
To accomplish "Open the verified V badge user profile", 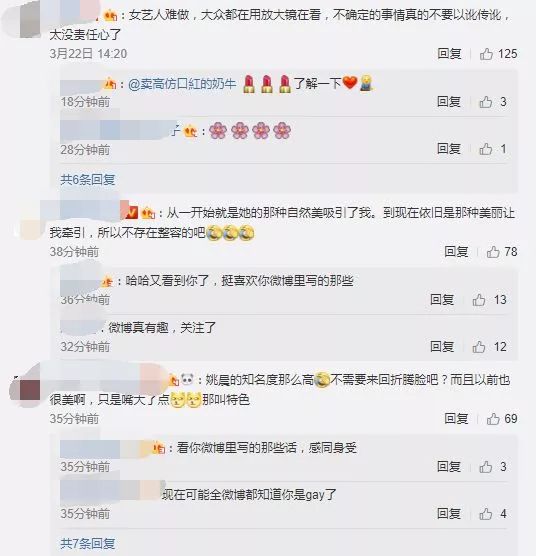I will click(130, 211).
